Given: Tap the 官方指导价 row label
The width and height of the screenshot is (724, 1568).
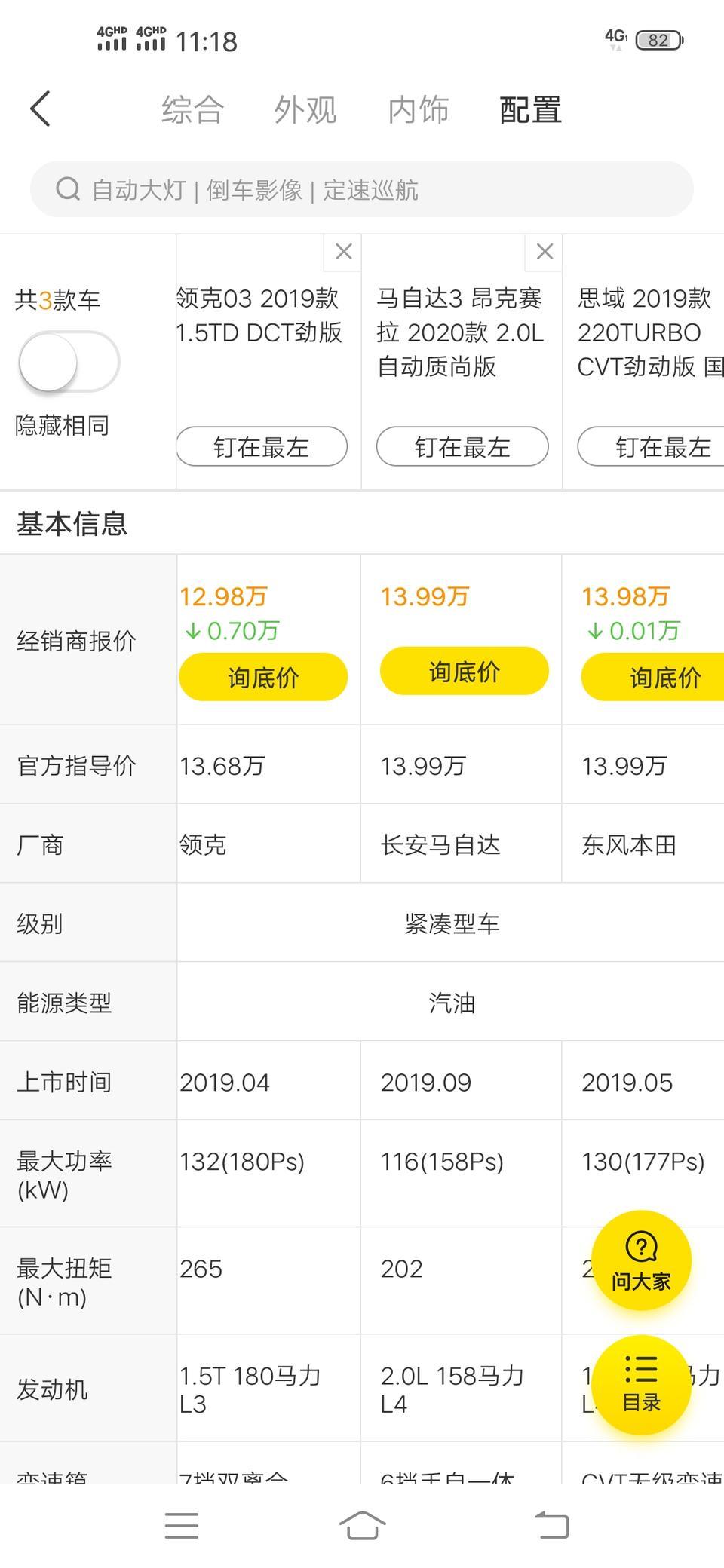Looking at the screenshot, I should 76,765.
